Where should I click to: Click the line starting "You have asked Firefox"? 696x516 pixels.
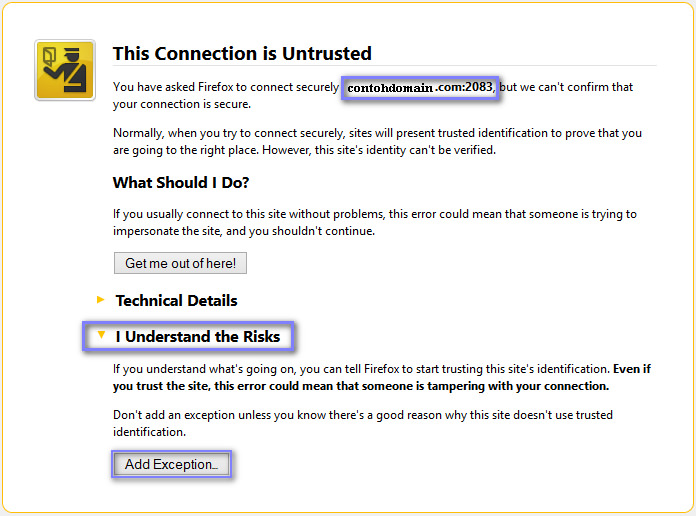pos(225,87)
